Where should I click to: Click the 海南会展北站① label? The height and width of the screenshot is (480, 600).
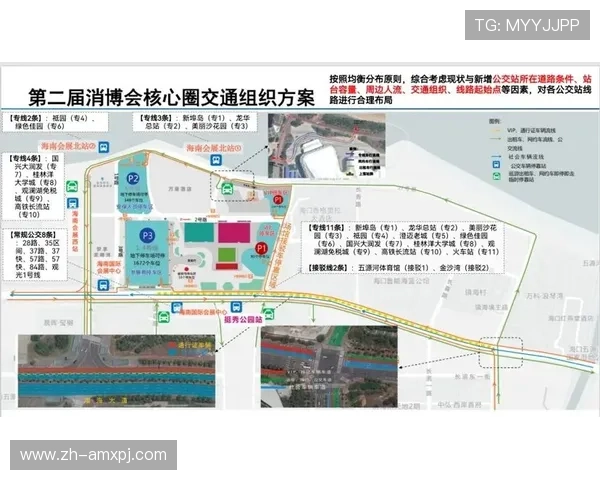[214, 148]
